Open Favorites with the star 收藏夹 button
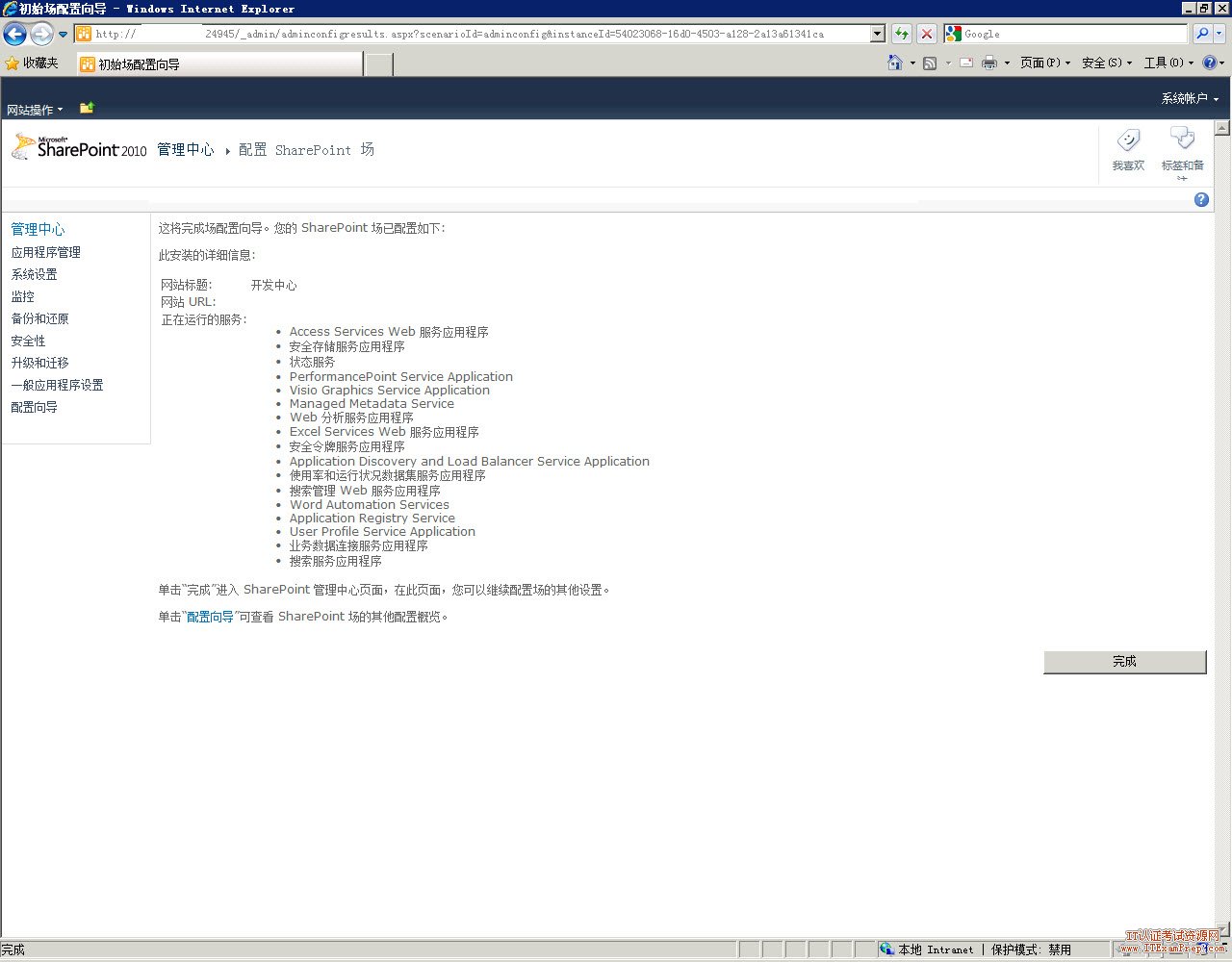This screenshot has width=1232, height=962. point(32,63)
